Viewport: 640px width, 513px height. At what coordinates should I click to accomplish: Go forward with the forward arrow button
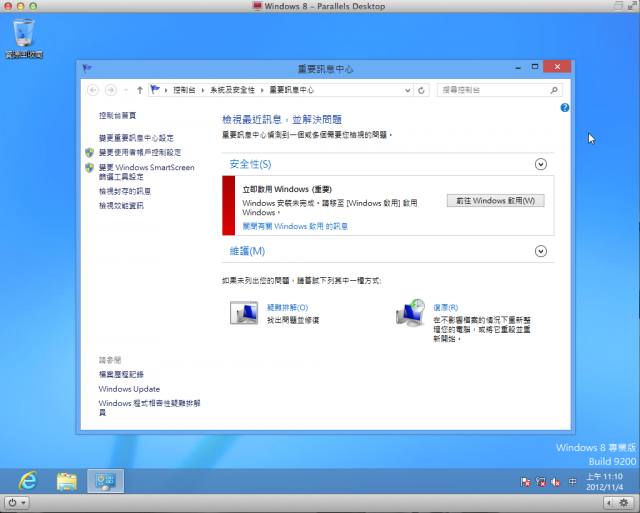point(111,90)
